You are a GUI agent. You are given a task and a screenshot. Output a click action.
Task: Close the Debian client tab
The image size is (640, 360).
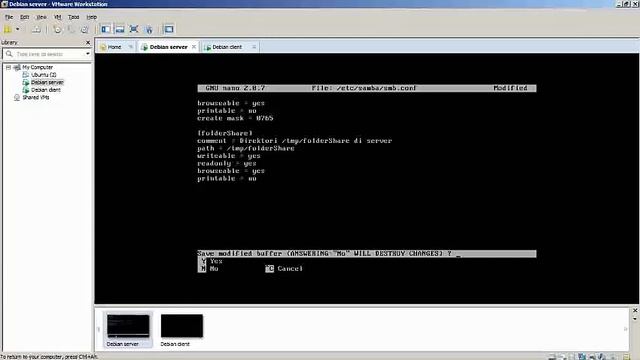pyautogui.click(x=254, y=47)
